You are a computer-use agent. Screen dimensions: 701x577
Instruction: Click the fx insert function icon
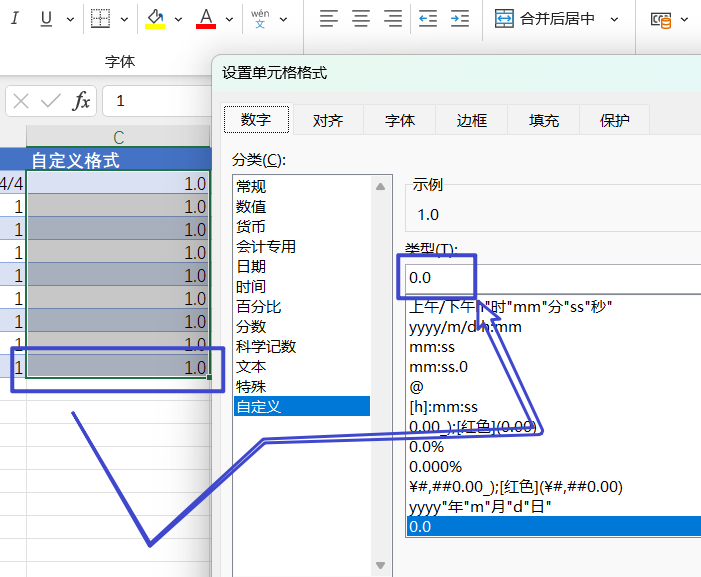coord(82,101)
